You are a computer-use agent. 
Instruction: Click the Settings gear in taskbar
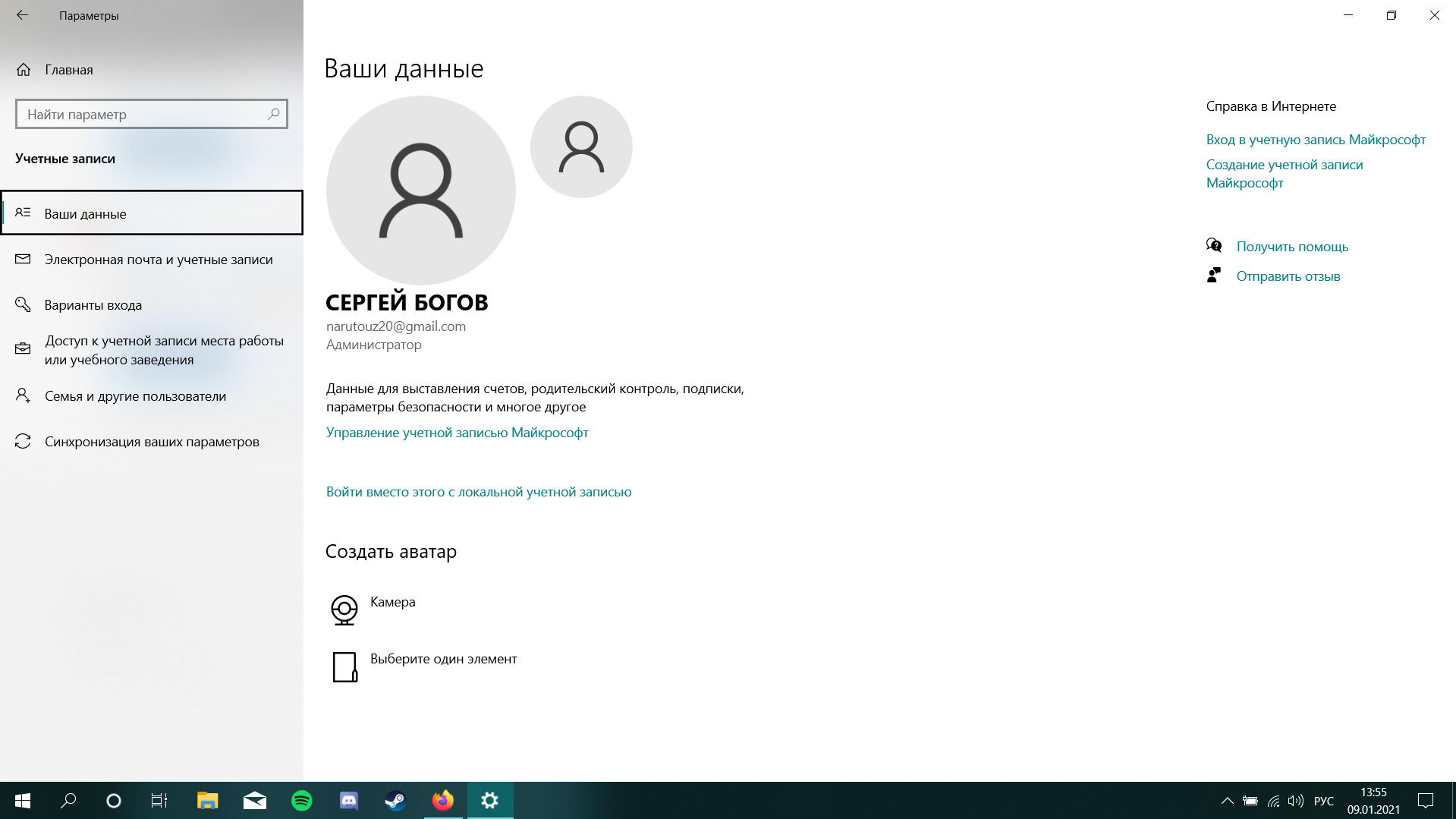[490, 801]
